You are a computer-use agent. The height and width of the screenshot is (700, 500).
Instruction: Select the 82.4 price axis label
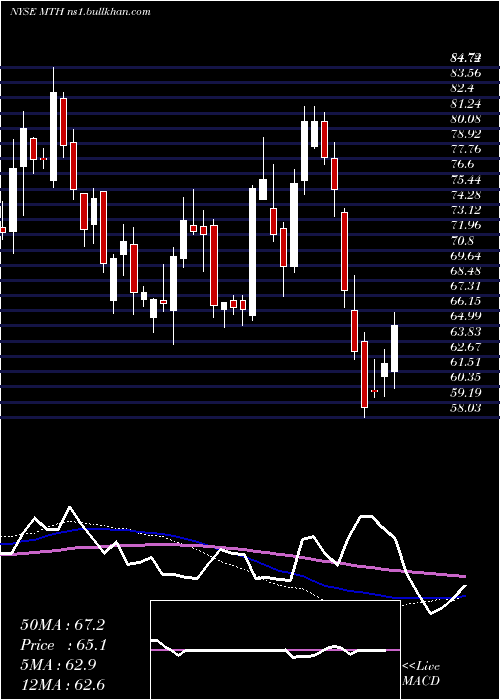[x=462, y=89]
